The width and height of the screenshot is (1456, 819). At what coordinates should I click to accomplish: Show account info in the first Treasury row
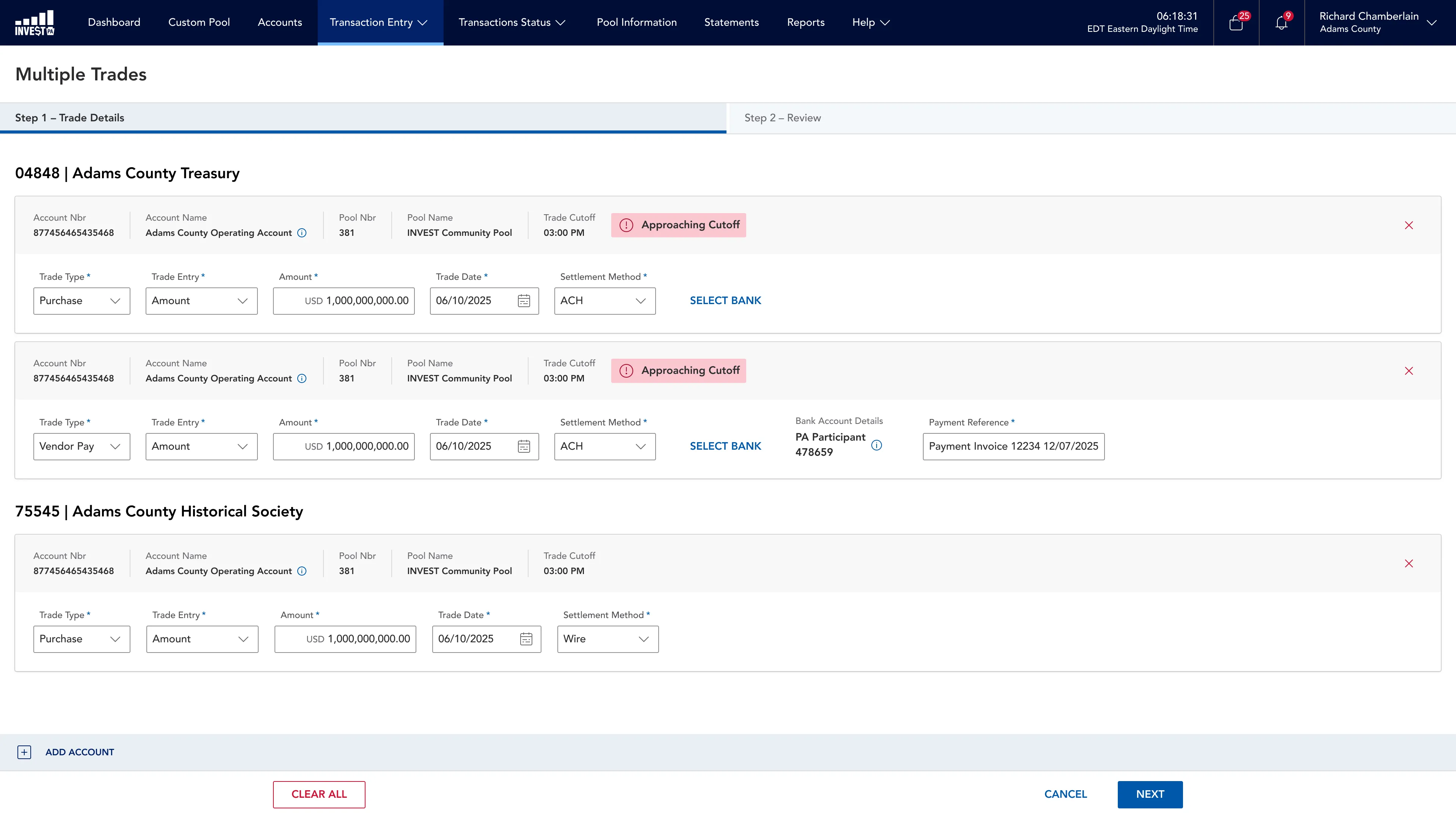302,233
